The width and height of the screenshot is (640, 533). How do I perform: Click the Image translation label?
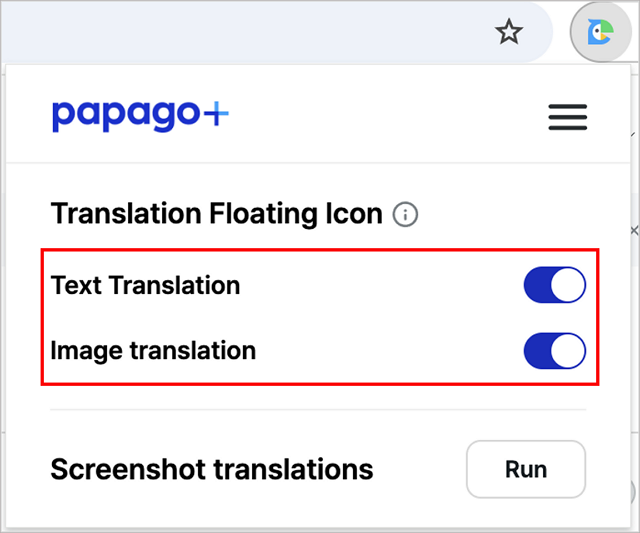(x=153, y=351)
